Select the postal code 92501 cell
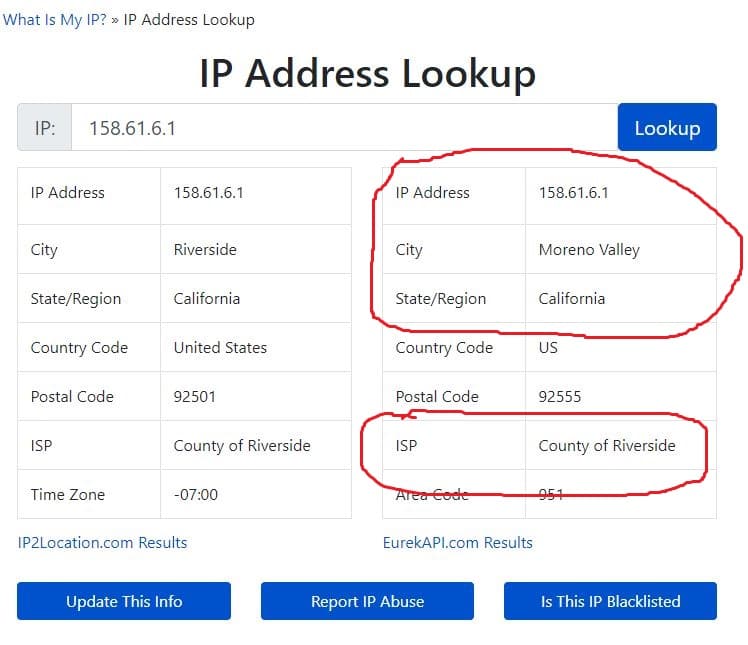Image resolution: width=748 pixels, height=645 pixels. pyautogui.click(x=195, y=397)
